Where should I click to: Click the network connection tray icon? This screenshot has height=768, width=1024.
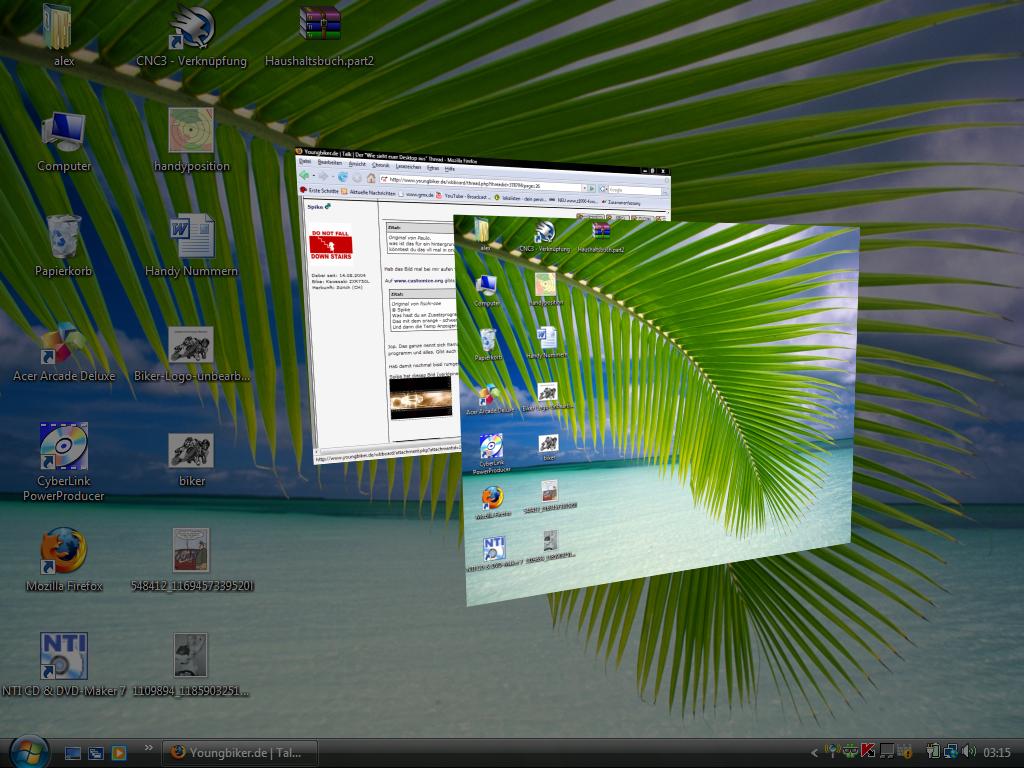(x=952, y=751)
